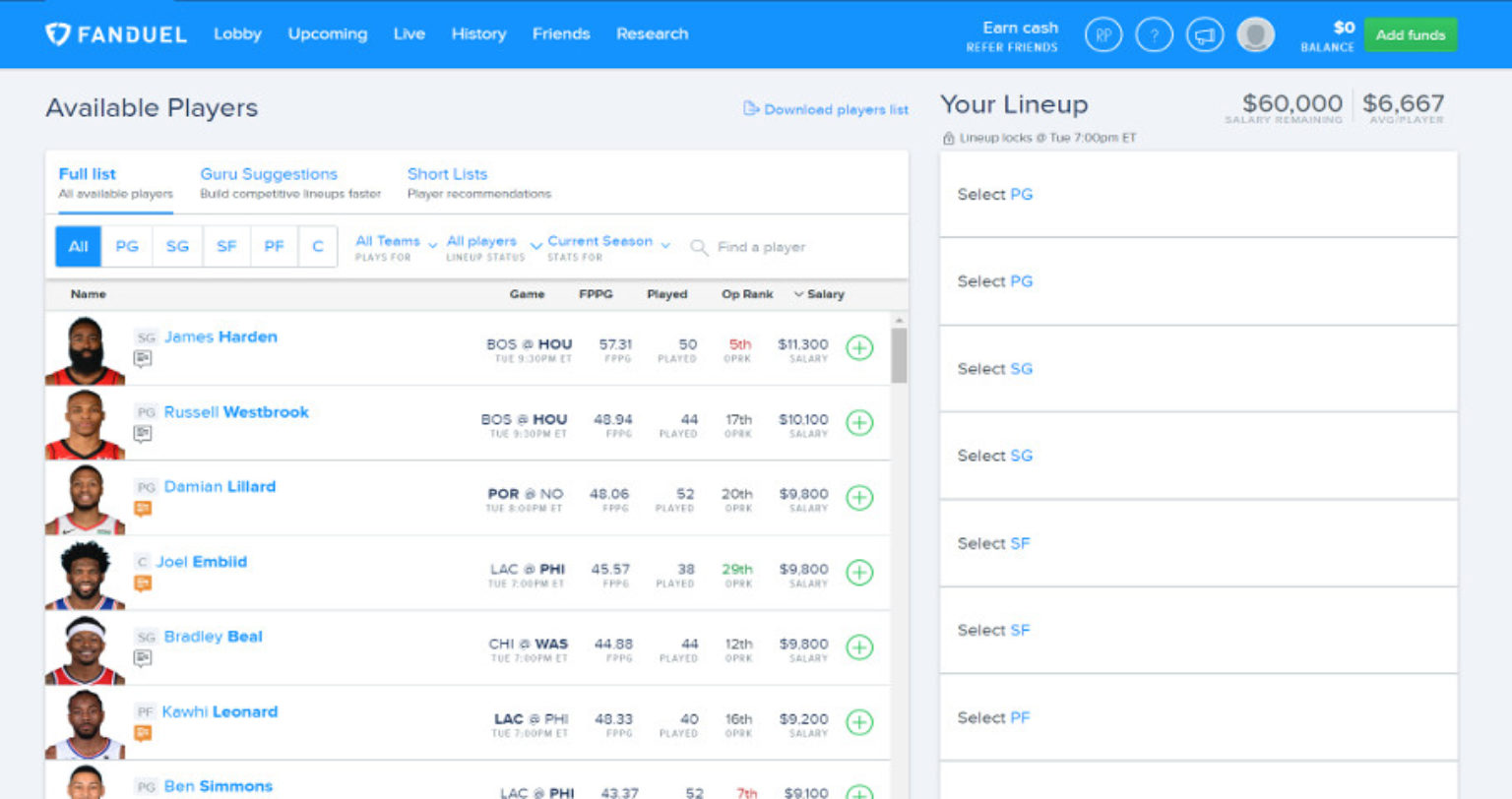The width and height of the screenshot is (1512, 799).
Task: Open Damian Lillard's orange news note icon
Action: pos(143,507)
